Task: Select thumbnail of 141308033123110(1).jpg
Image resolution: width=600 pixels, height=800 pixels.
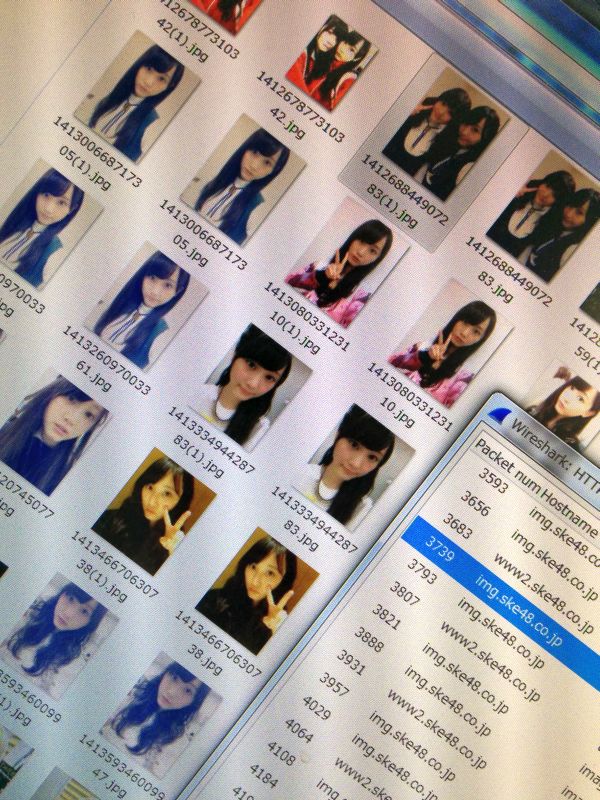Action: click(348, 263)
